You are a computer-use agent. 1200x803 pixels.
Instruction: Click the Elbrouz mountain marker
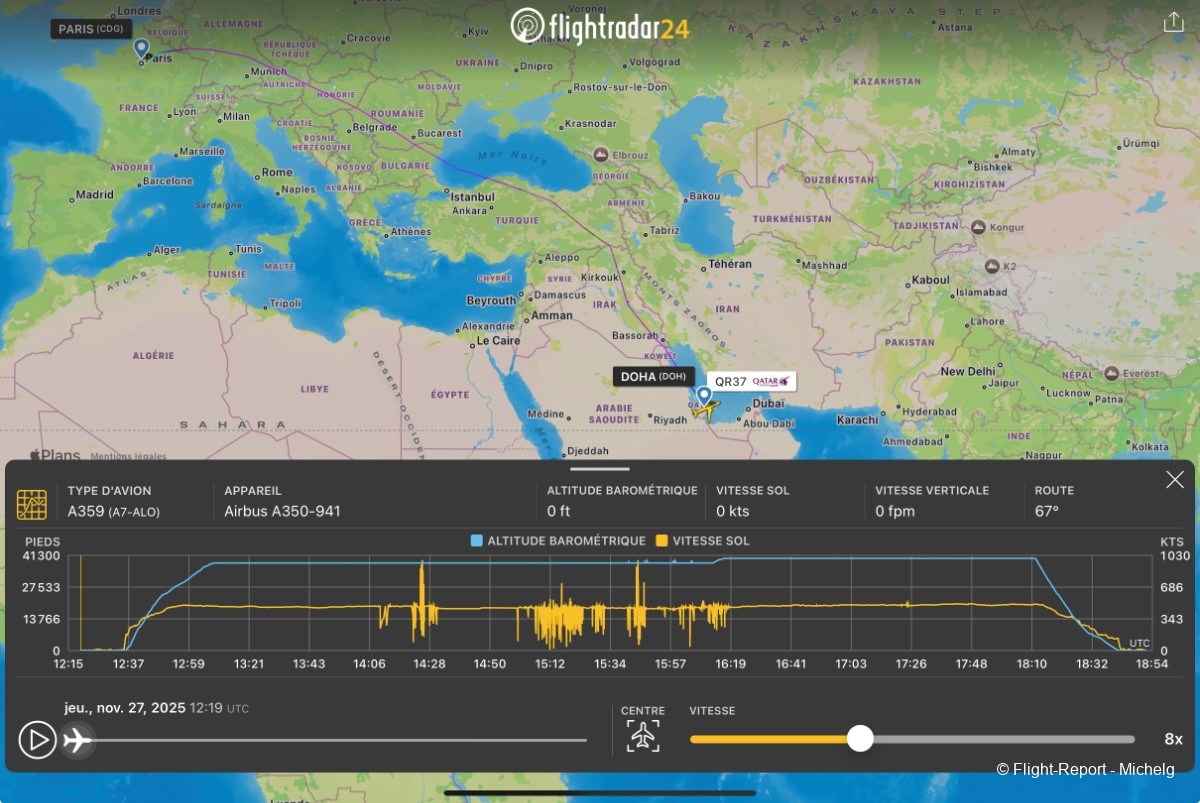(600, 154)
